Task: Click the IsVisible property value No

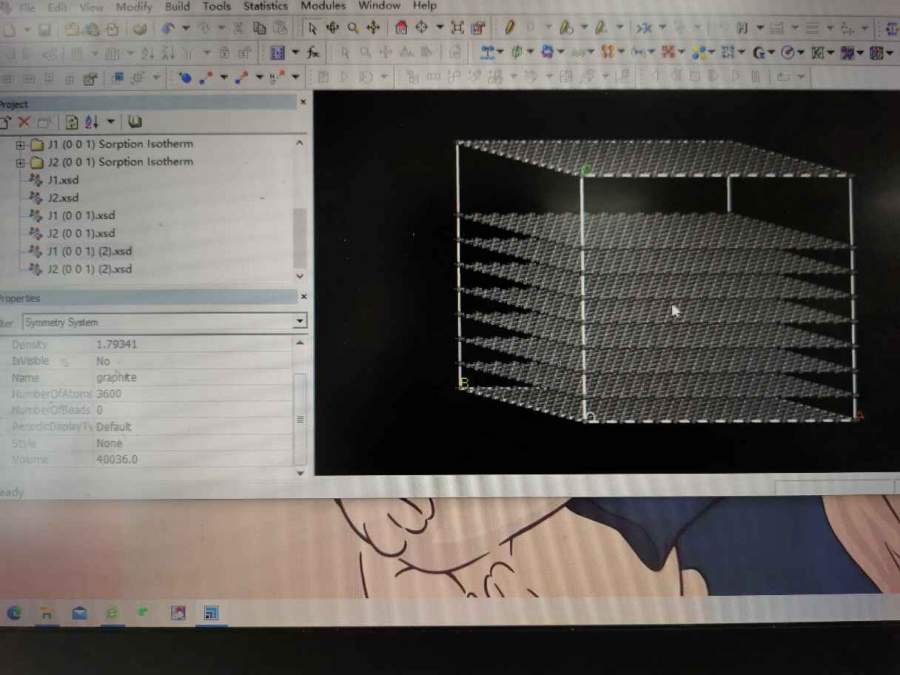Action: pos(103,361)
